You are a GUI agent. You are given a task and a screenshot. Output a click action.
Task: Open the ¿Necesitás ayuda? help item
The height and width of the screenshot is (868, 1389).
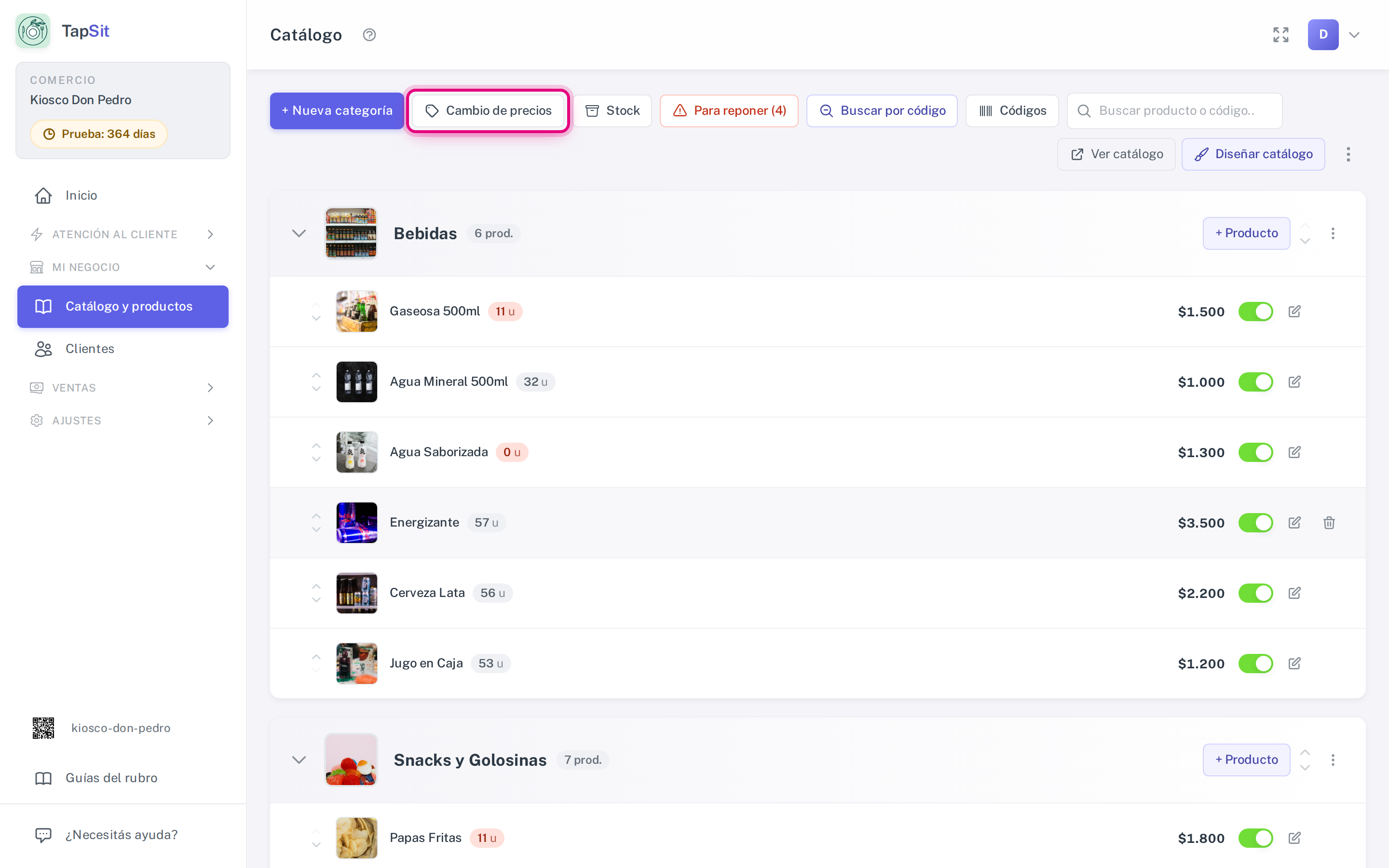pyautogui.click(x=123, y=835)
